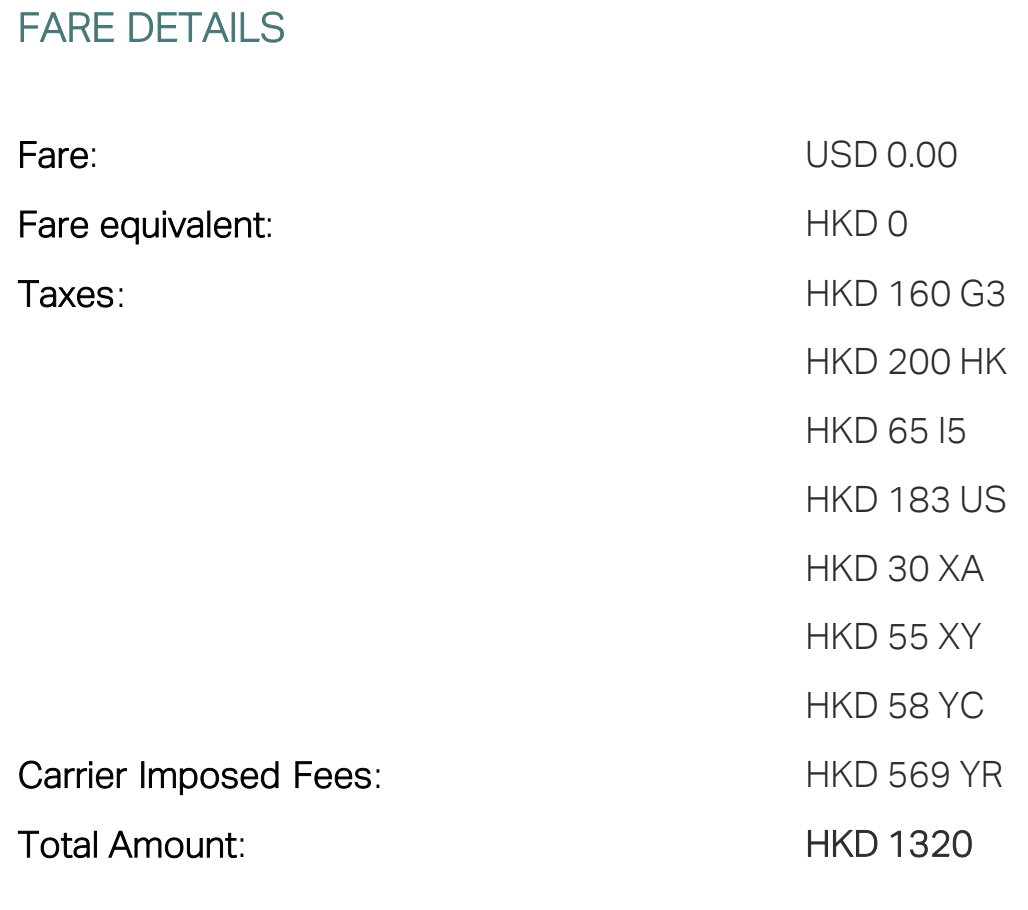Click the G3 tax code
The width and height of the screenshot is (1028, 910).
click(982, 295)
